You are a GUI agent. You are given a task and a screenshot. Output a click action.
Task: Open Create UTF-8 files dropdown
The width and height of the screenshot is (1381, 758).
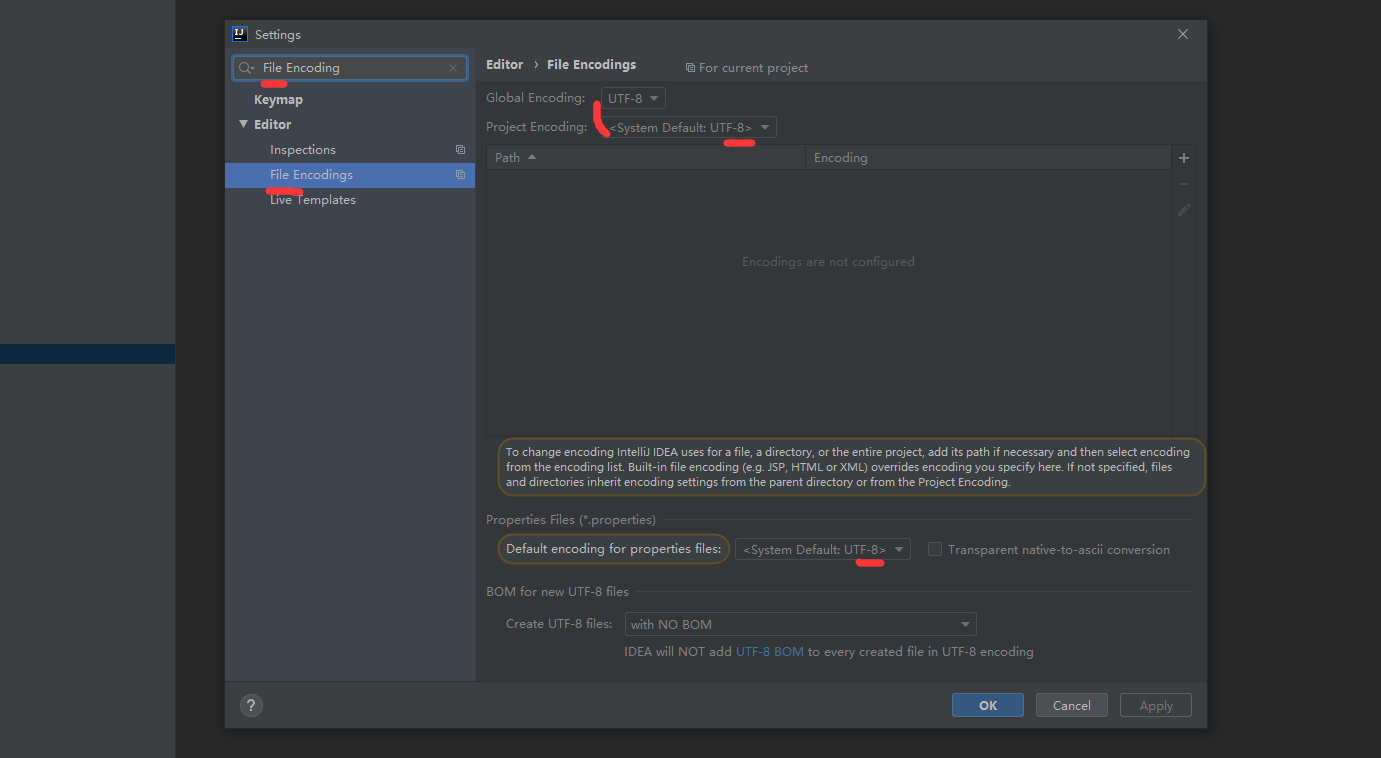point(800,624)
